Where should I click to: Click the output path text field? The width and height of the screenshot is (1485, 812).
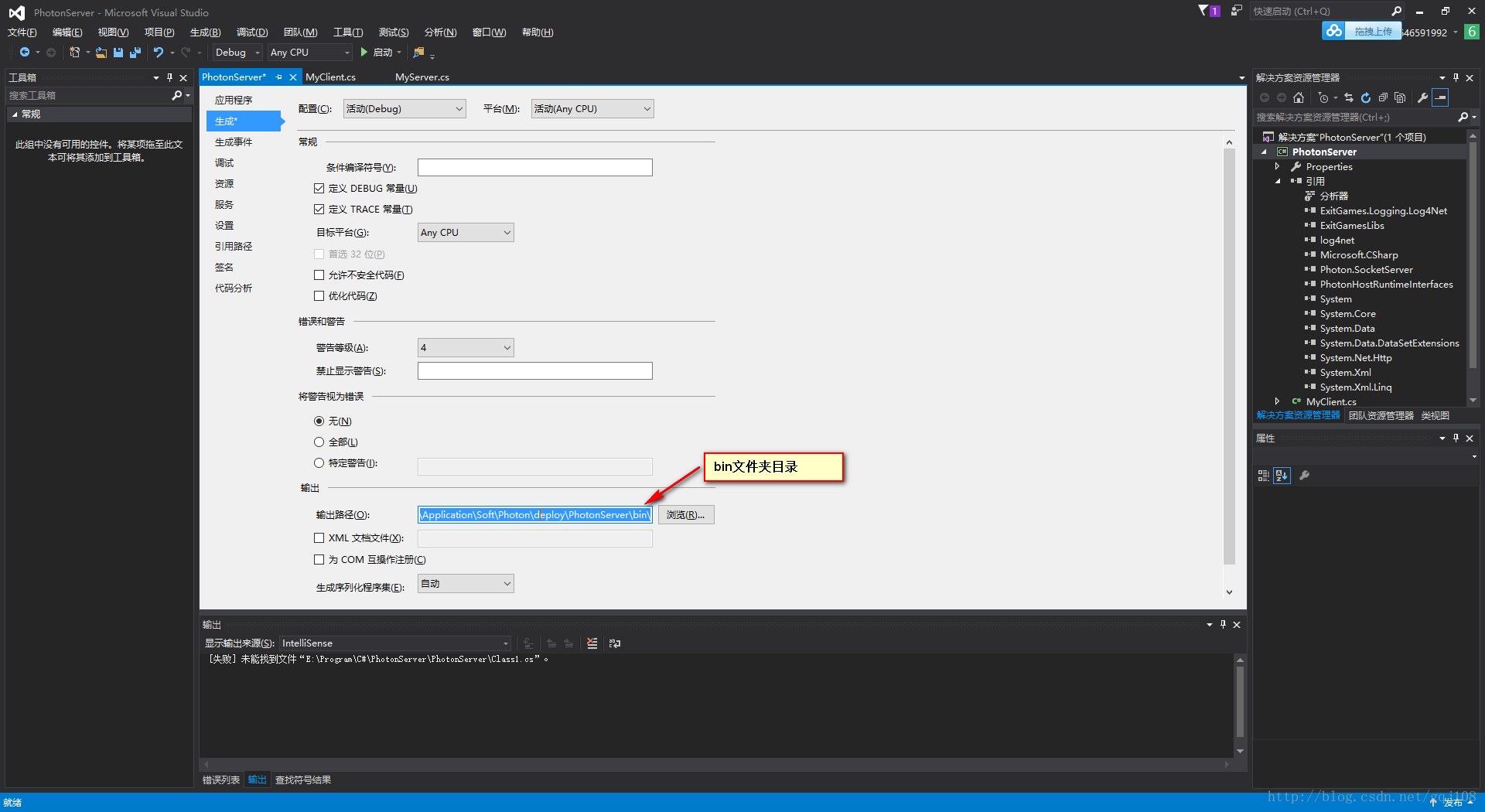pyautogui.click(x=535, y=515)
